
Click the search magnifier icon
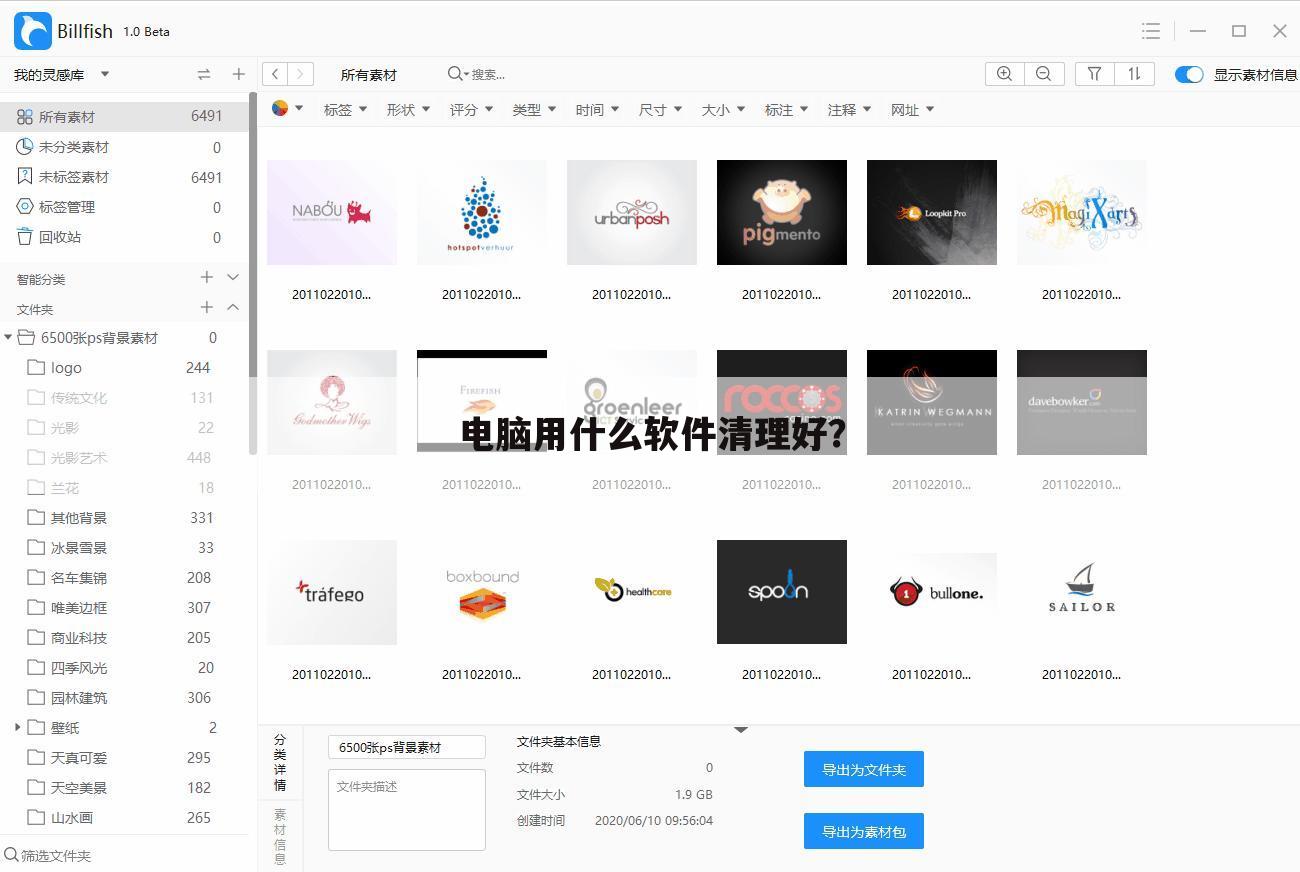456,74
